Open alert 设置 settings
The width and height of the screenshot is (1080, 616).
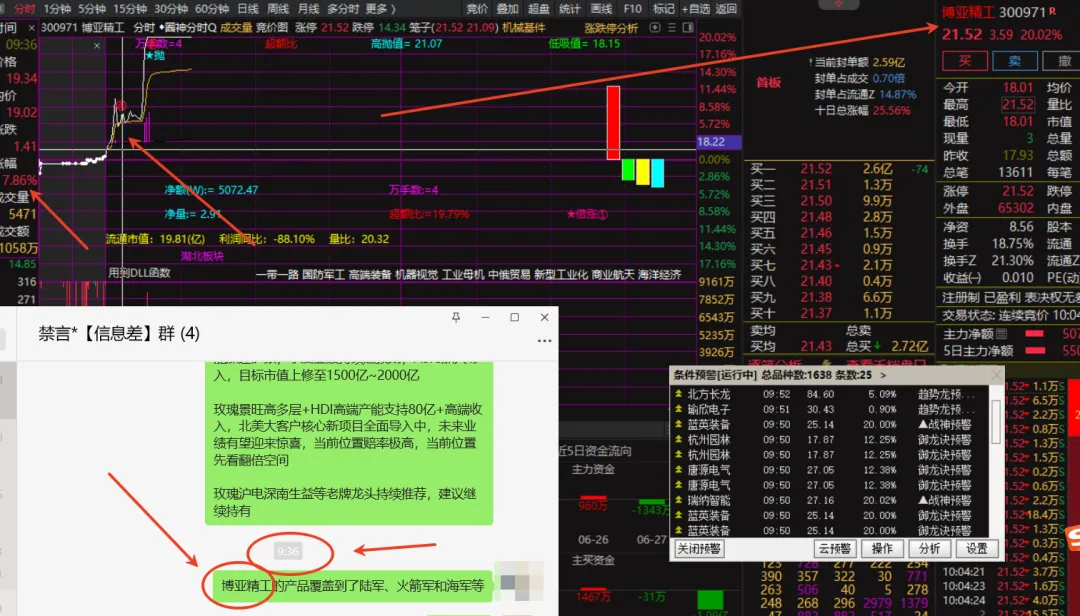tap(976, 548)
